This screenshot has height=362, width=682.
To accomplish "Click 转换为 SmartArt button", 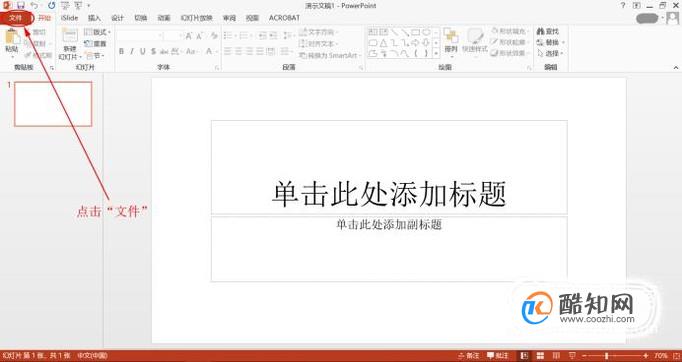I will tap(330, 56).
